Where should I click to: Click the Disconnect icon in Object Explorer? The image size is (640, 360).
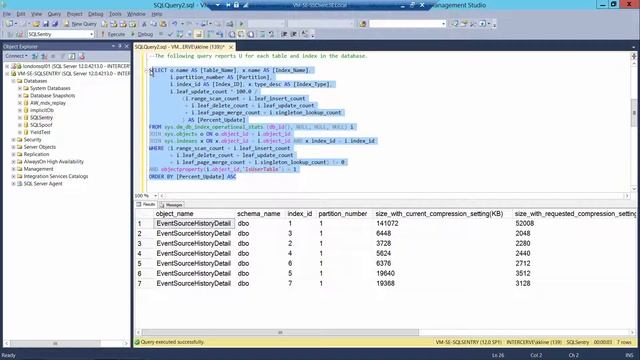44,56
